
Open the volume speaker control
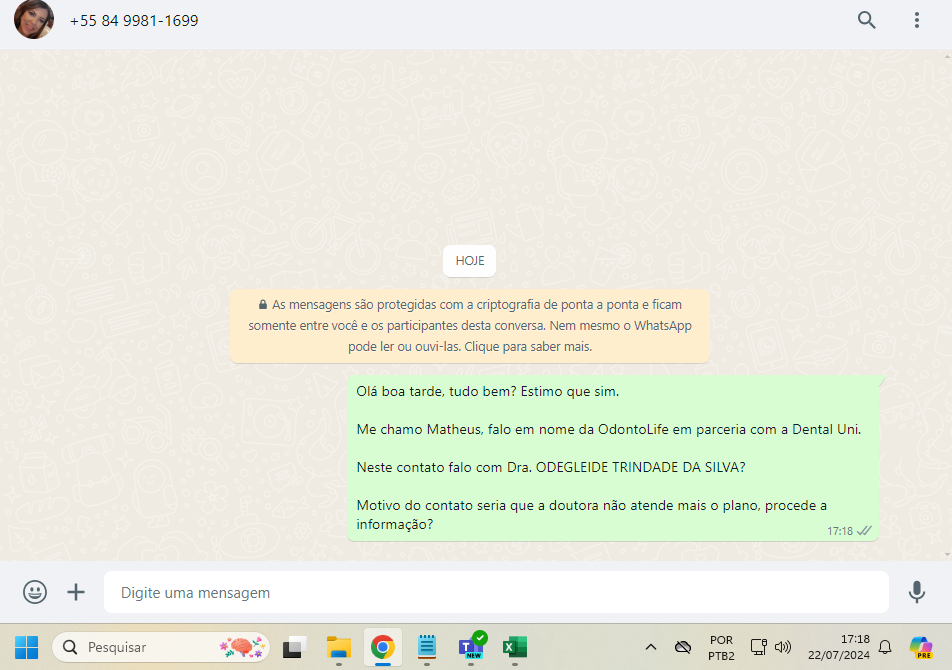pos(783,647)
